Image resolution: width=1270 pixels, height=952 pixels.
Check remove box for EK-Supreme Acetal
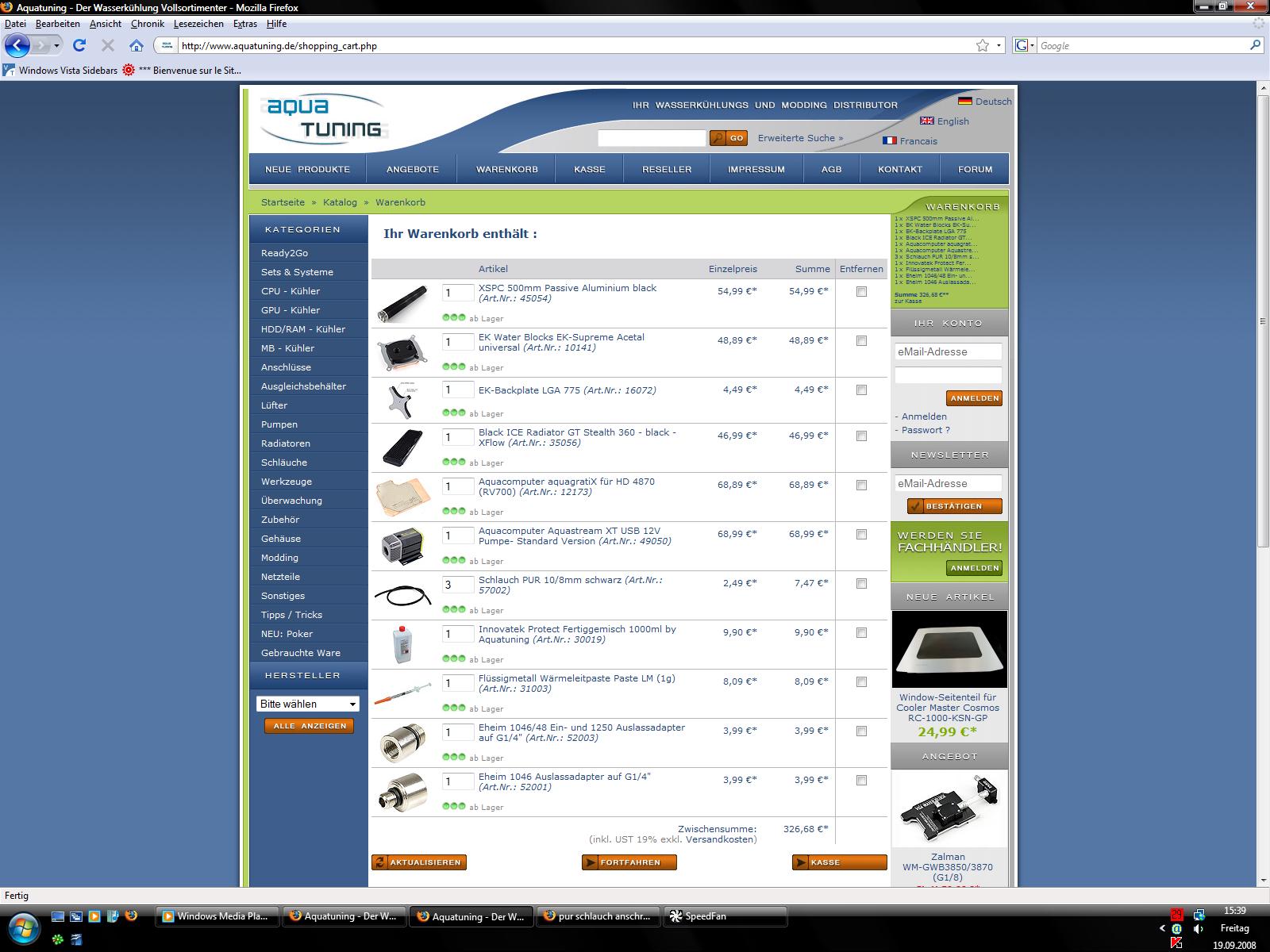click(x=861, y=341)
